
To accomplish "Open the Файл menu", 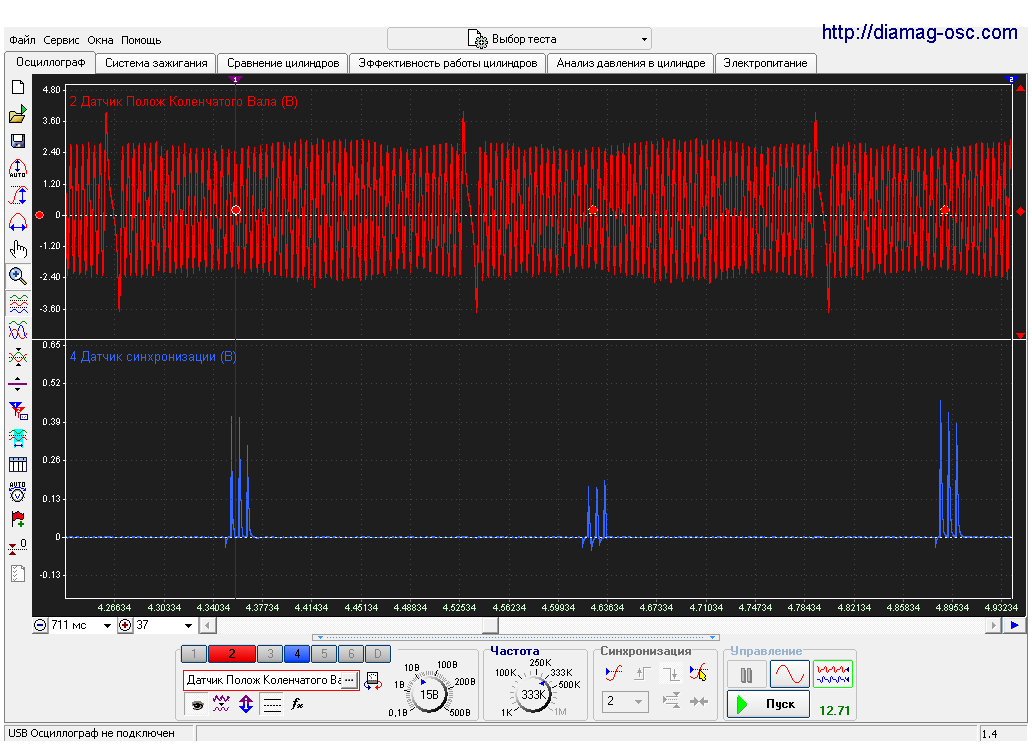I will tap(22, 40).
